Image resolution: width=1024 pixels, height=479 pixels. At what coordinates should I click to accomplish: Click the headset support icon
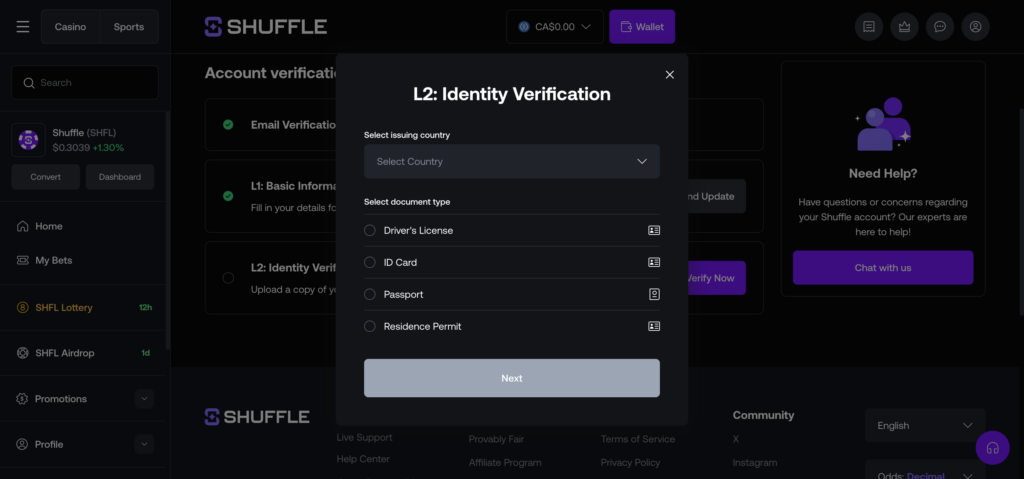(993, 448)
